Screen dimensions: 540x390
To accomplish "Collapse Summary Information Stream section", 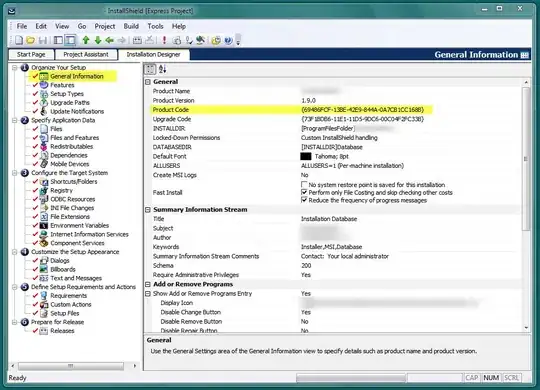I will [x=148, y=209].
